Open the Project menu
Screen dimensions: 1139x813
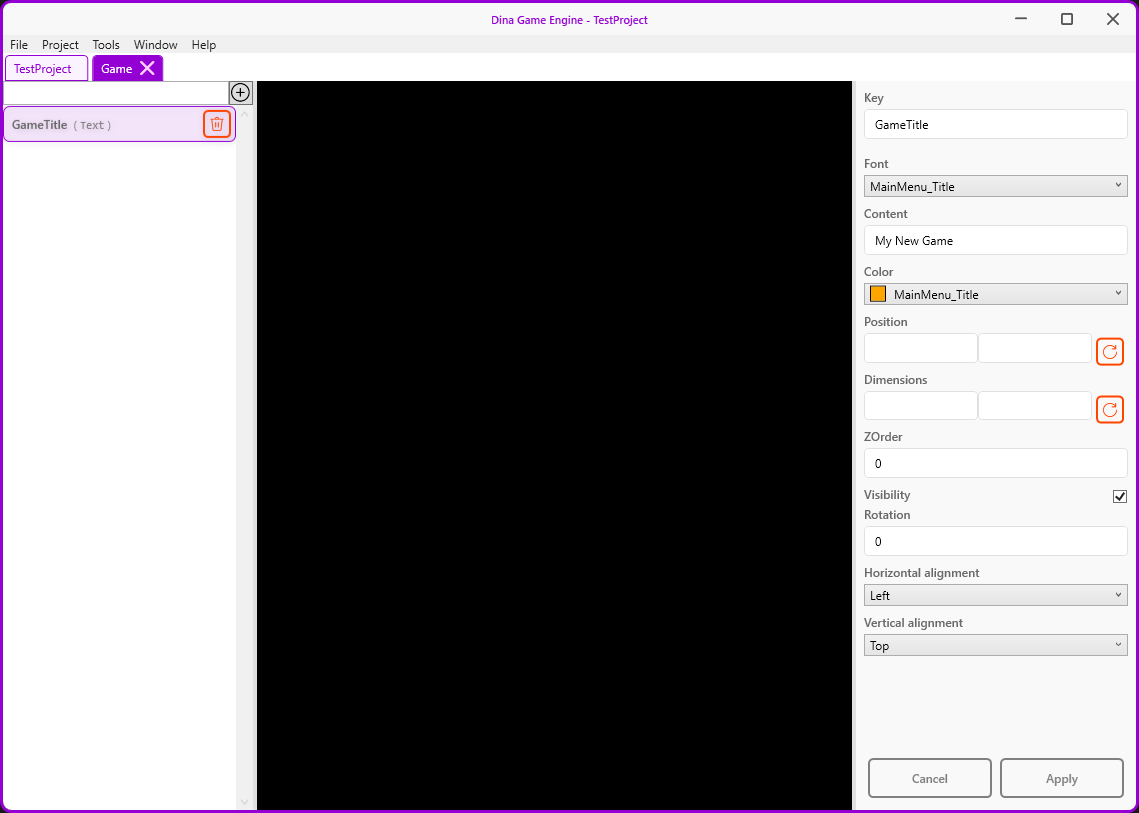point(60,45)
